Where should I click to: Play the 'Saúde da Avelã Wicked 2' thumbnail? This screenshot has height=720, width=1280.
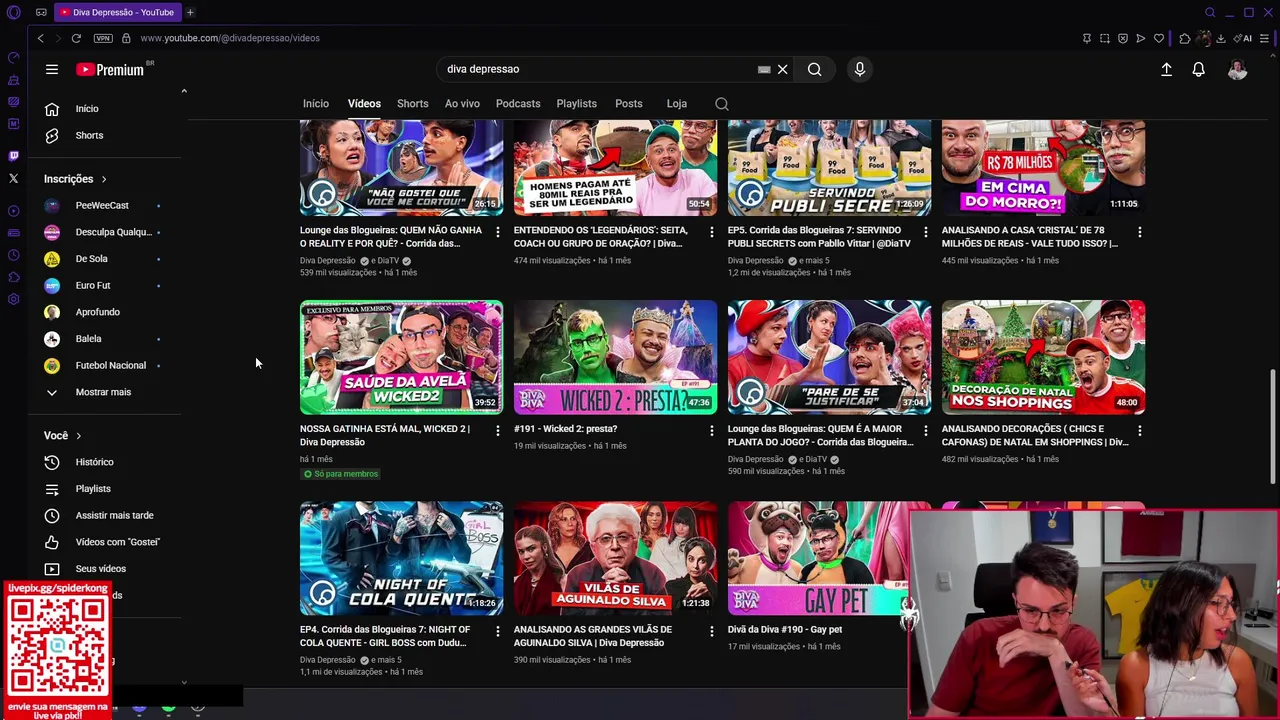click(401, 357)
